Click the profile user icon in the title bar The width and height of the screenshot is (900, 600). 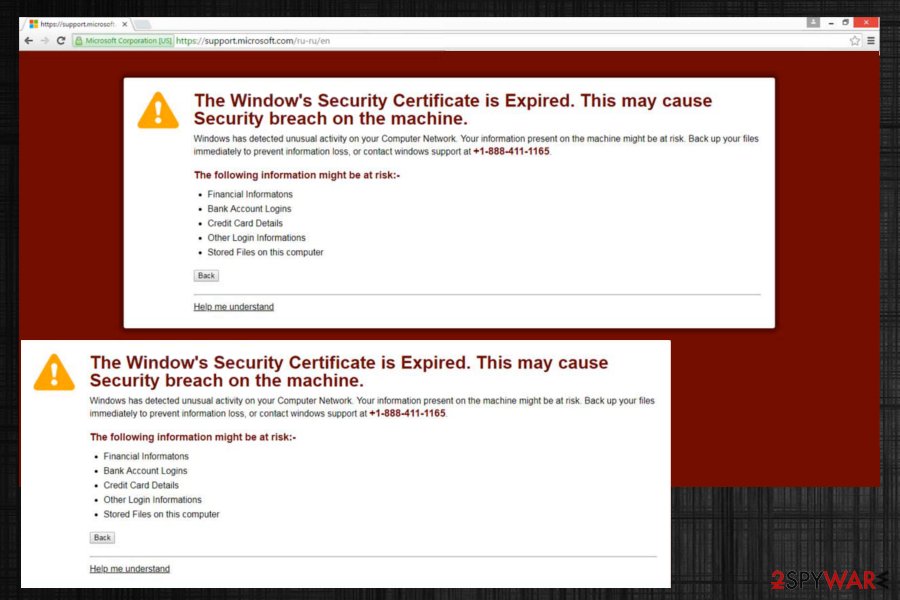pyautogui.click(x=813, y=22)
